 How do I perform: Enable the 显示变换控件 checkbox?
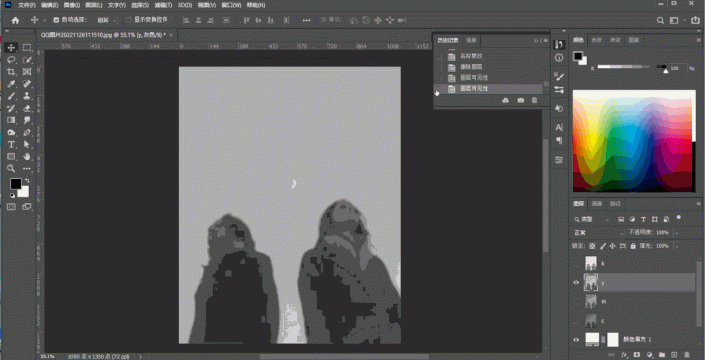coord(129,20)
